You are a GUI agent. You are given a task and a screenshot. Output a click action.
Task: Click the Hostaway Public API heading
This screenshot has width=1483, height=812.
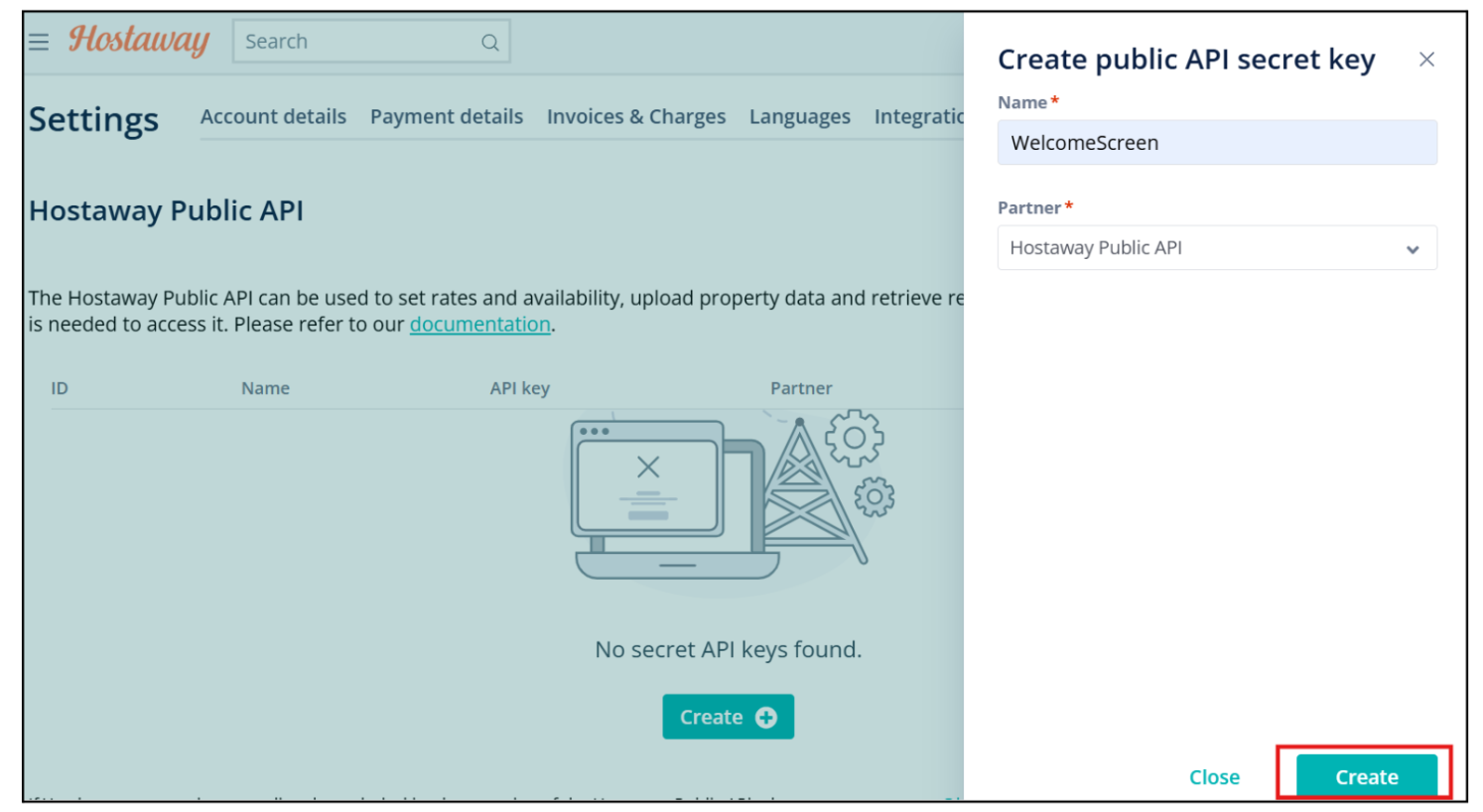[x=166, y=210]
